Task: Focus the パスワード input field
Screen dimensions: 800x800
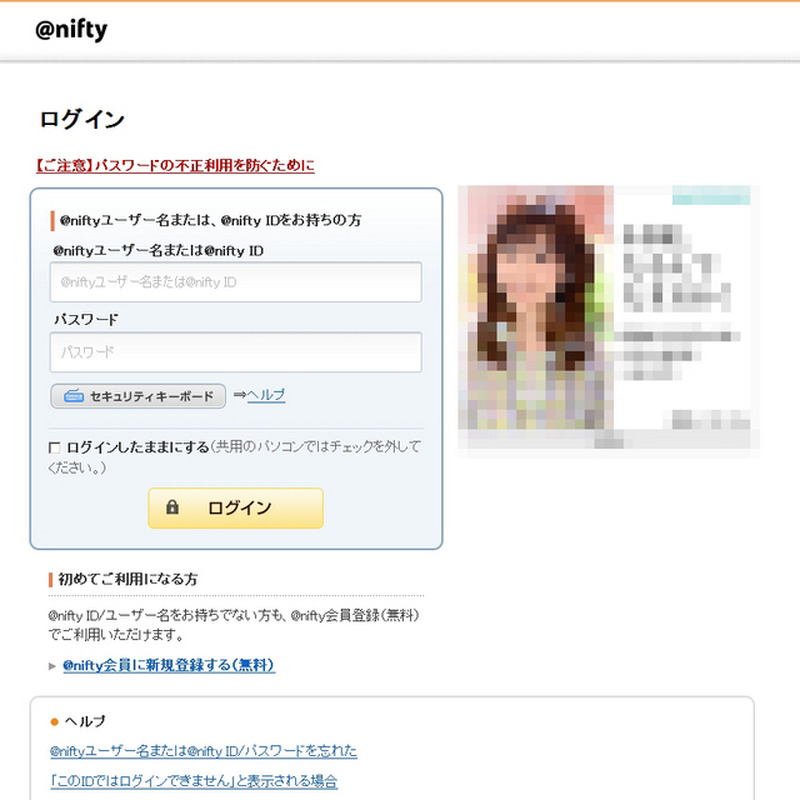Action: coord(236,352)
